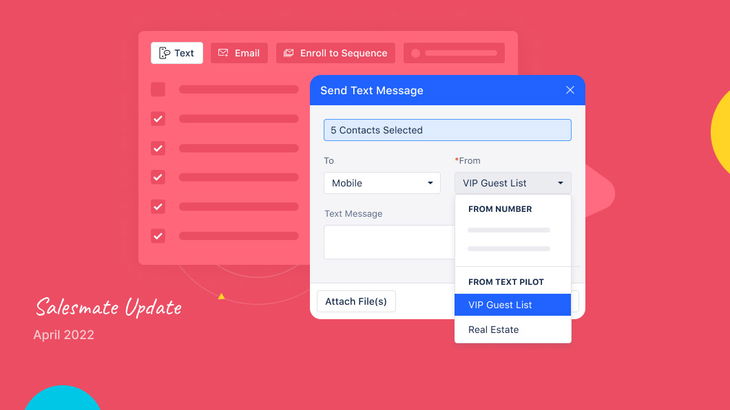Viewport: 730px width, 410px height.
Task: Open the From VIP Guest List dropdown
Action: 513,183
